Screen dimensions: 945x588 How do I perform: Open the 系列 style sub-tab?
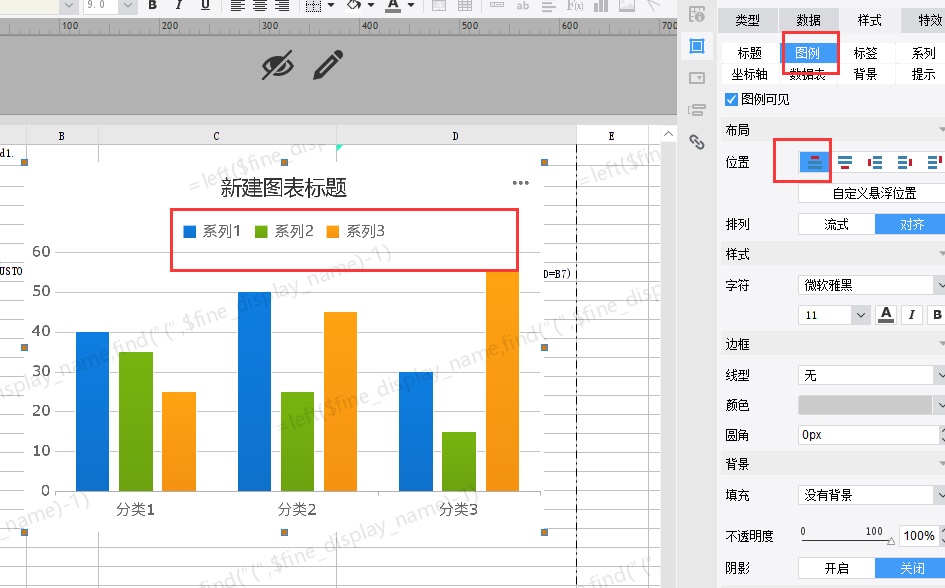(922, 53)
